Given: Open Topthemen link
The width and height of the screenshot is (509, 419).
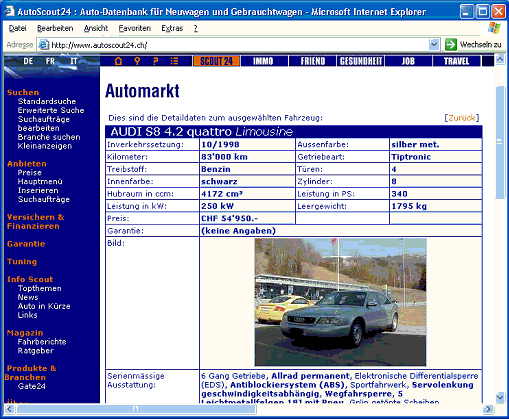Looking at the screenshot, I should click(40, 288).
